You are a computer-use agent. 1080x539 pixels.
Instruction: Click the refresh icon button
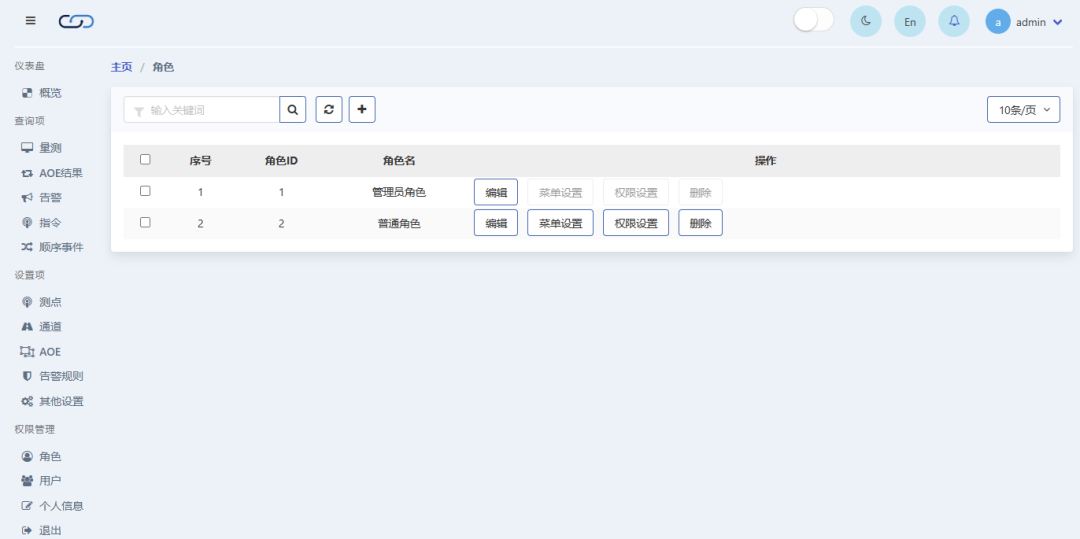[x=329, y=109]
